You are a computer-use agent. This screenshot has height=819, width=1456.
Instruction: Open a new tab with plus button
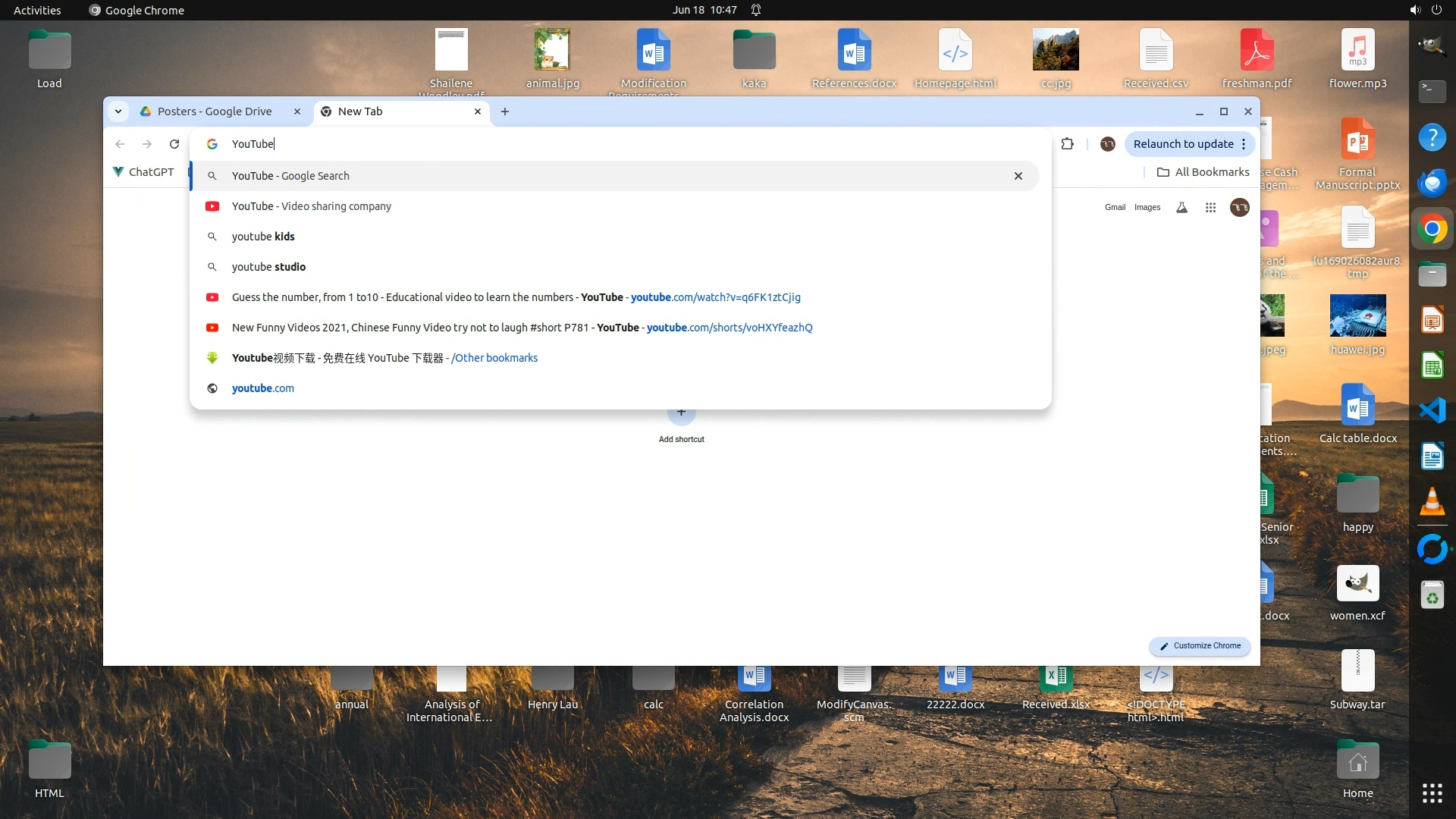point(505,111)
